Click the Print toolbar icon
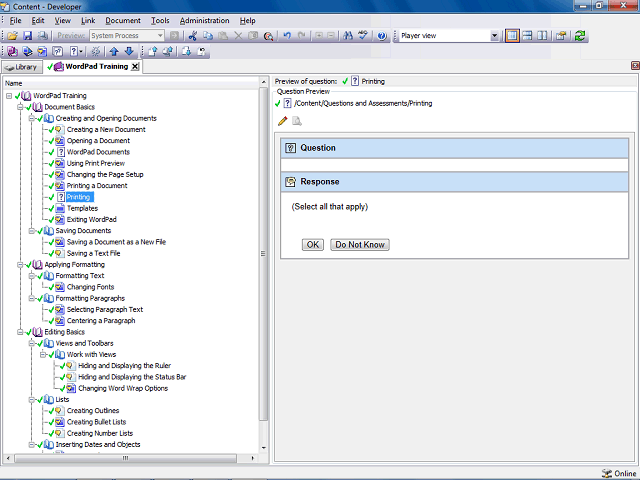 click(x=42, y=36)
